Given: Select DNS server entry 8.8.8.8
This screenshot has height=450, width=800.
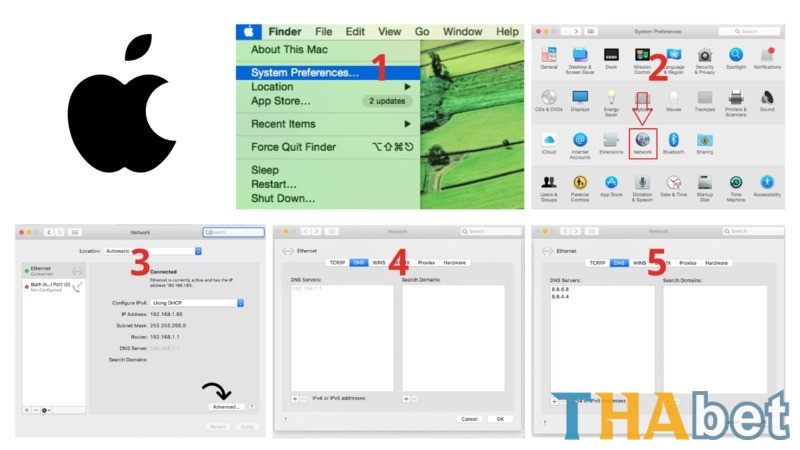Looking at the screenshot, I should click(560, 289).
